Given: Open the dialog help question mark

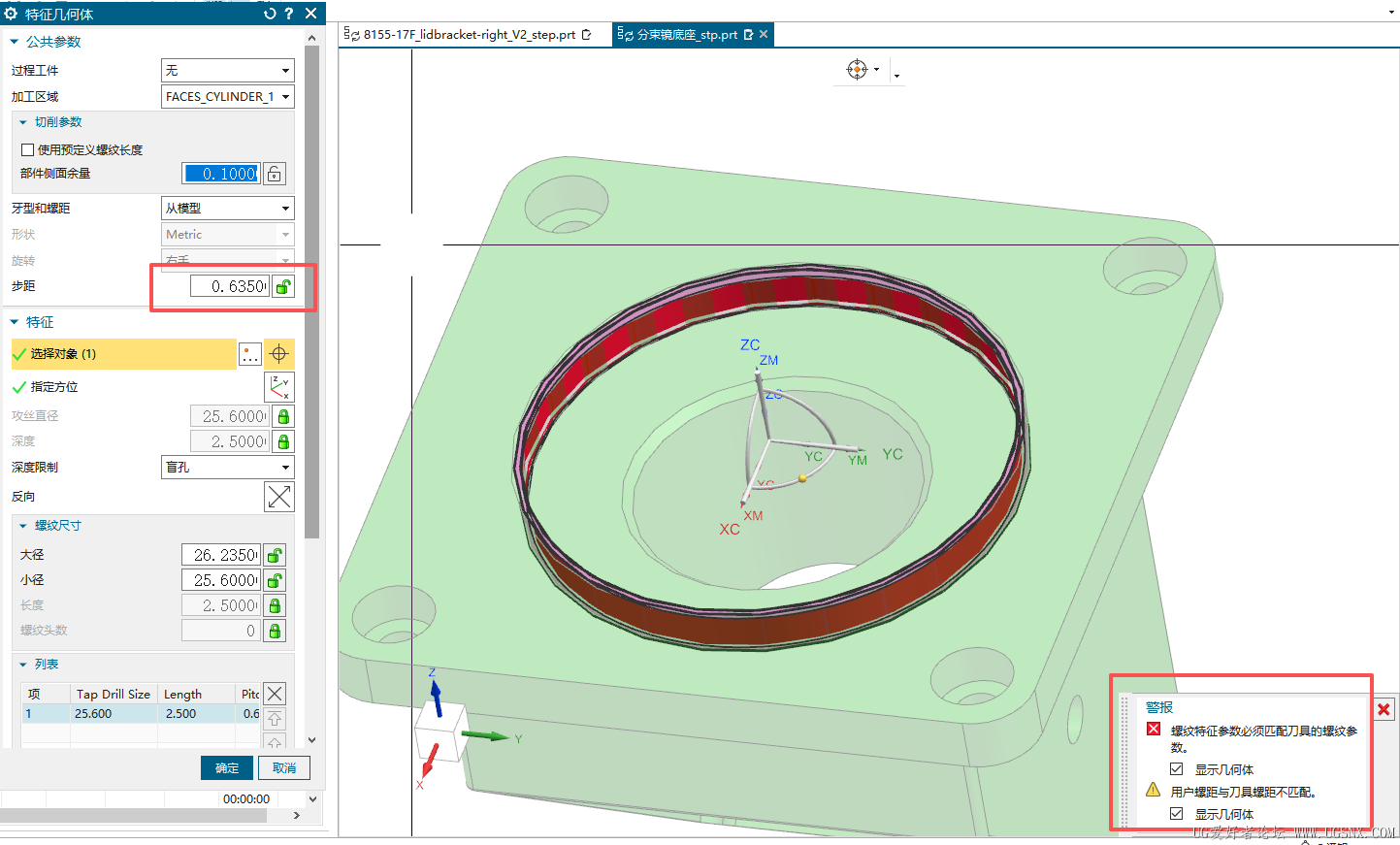Looking at the screenshot, I should 289,14.
